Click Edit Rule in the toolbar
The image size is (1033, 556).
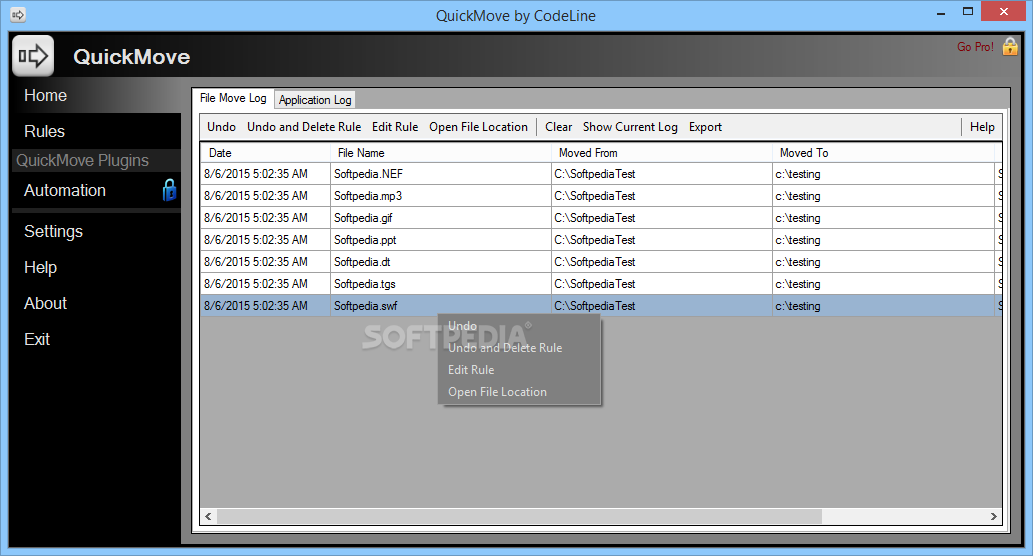[395, 126]
